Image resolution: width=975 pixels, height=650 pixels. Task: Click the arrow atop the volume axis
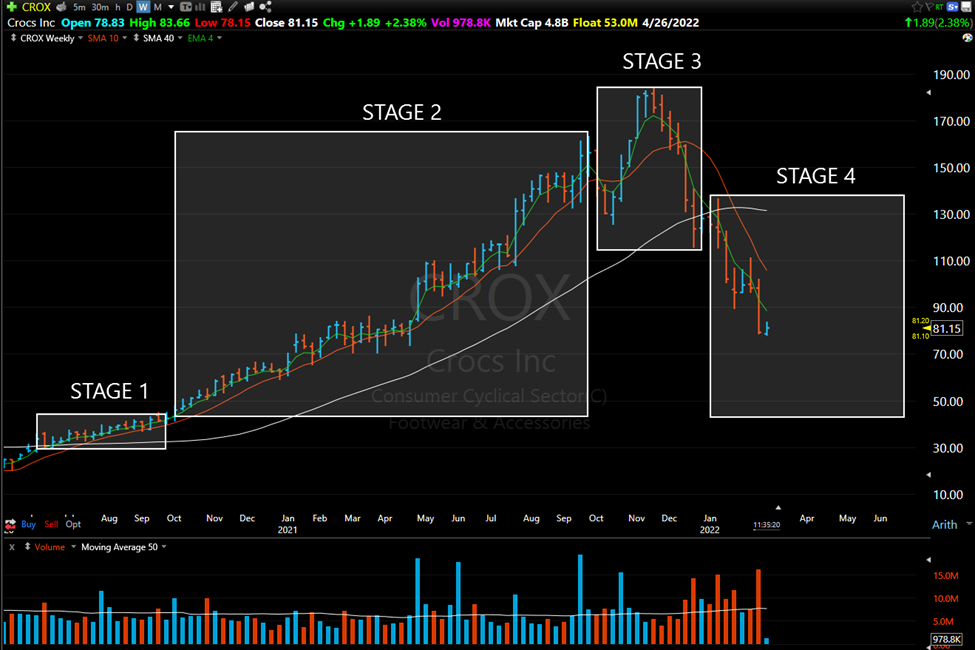929,560
